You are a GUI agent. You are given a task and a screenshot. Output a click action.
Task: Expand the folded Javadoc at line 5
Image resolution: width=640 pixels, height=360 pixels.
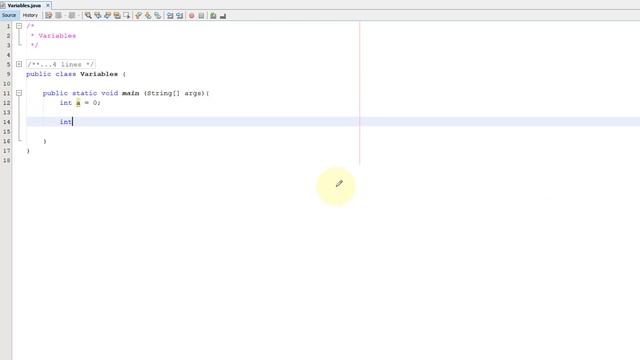click(x=19, y=64)
